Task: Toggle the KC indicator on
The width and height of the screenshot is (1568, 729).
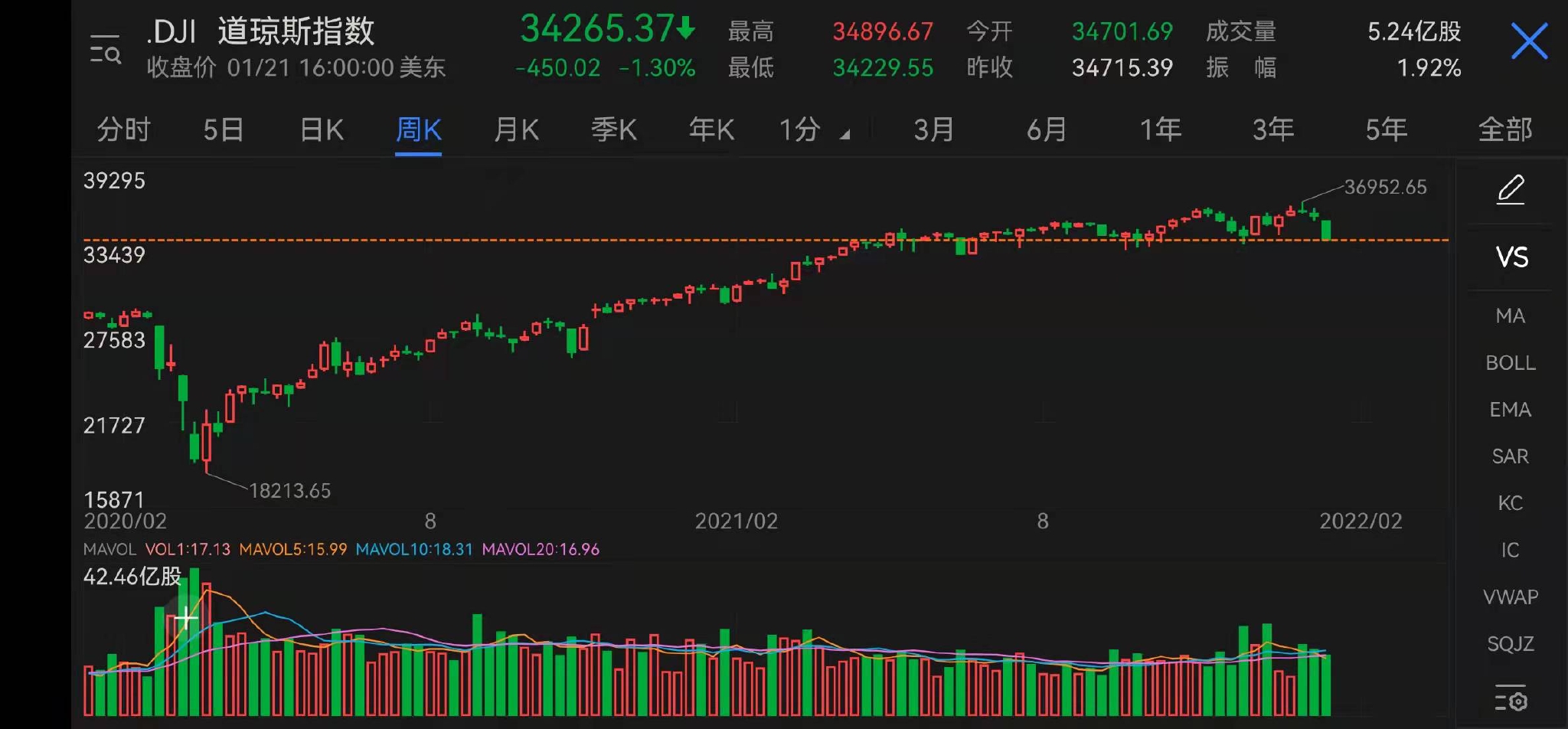Action: (1510, 503)
